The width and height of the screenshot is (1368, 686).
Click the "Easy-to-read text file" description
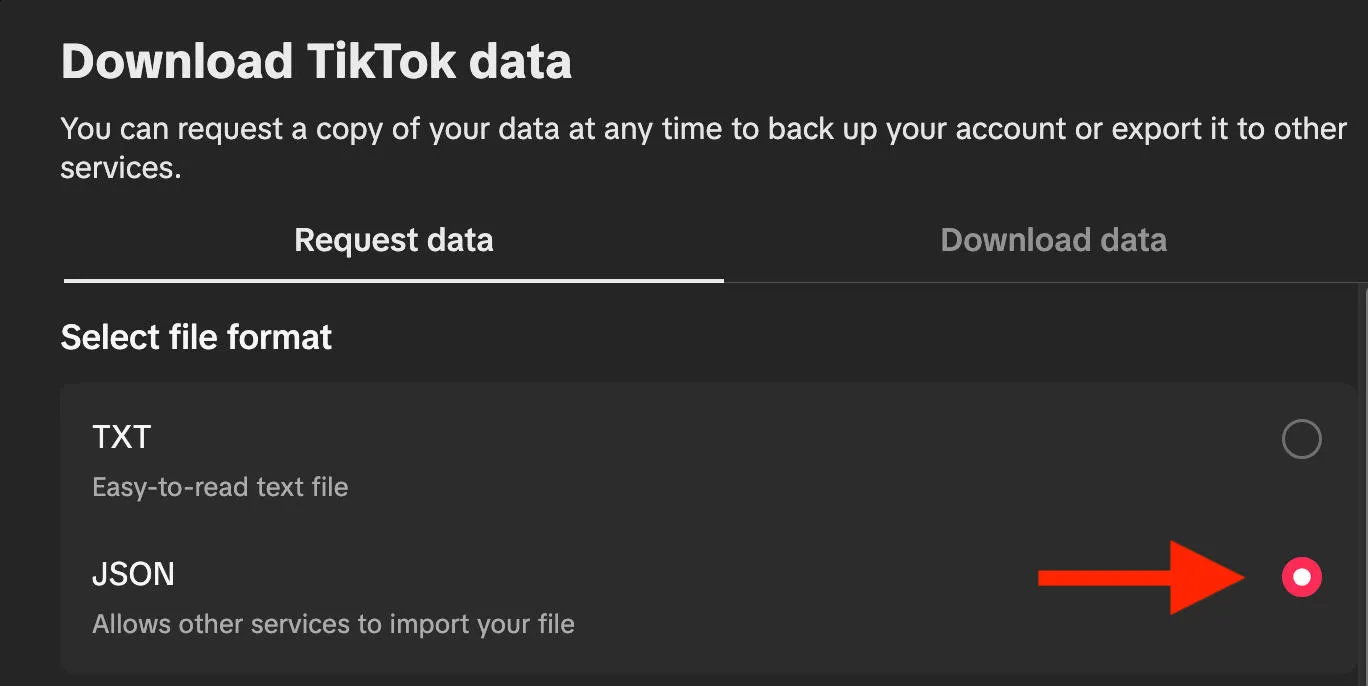click(x=220, y=488)
